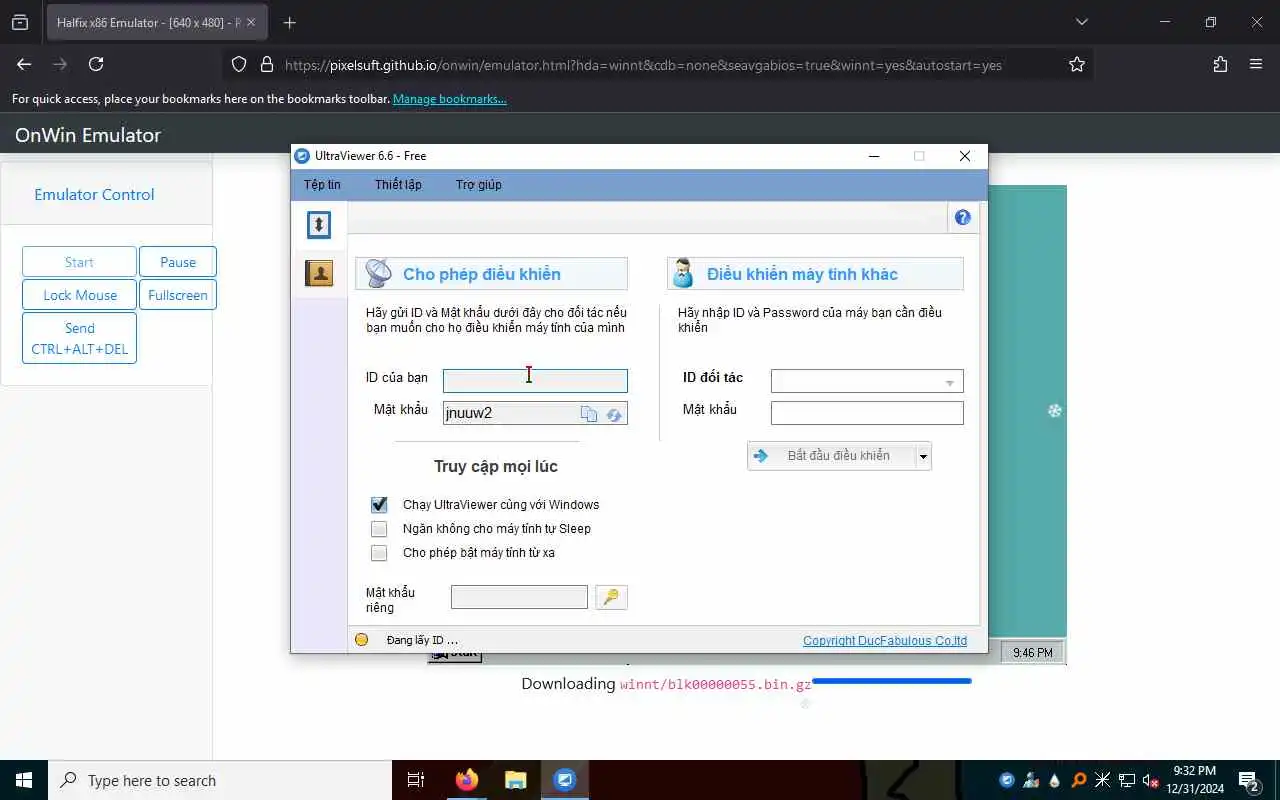The image size is (1280, 800).
Task: Switch emulator to Fullscreen
Action: pos(178,295)
